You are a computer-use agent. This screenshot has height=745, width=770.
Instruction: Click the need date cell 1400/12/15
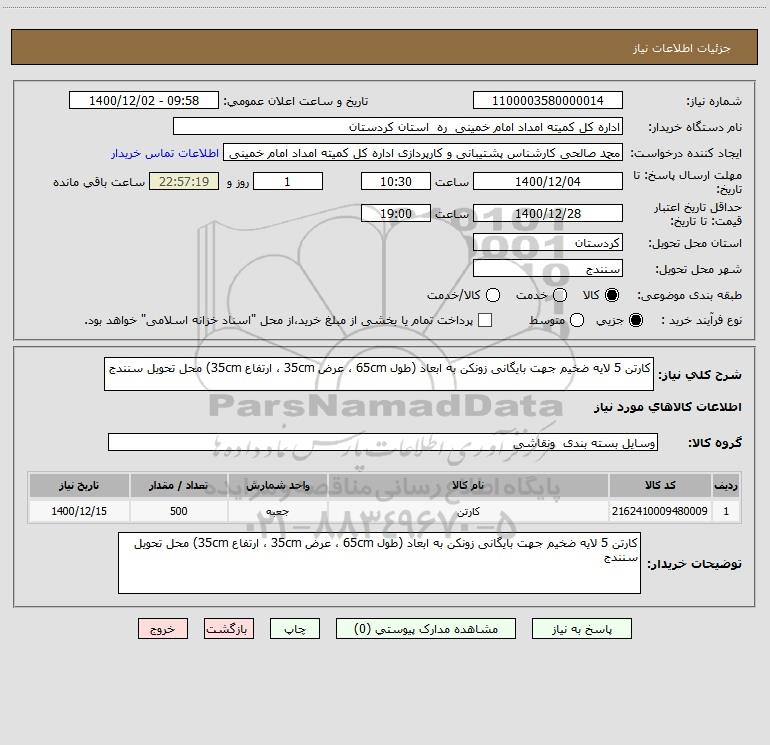pyautogui.click(x=79, y=511)
